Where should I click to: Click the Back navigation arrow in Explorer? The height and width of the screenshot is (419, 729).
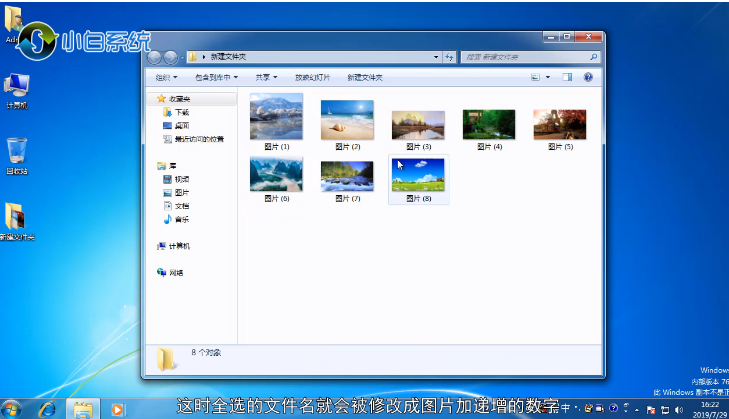tap(156, 58)
